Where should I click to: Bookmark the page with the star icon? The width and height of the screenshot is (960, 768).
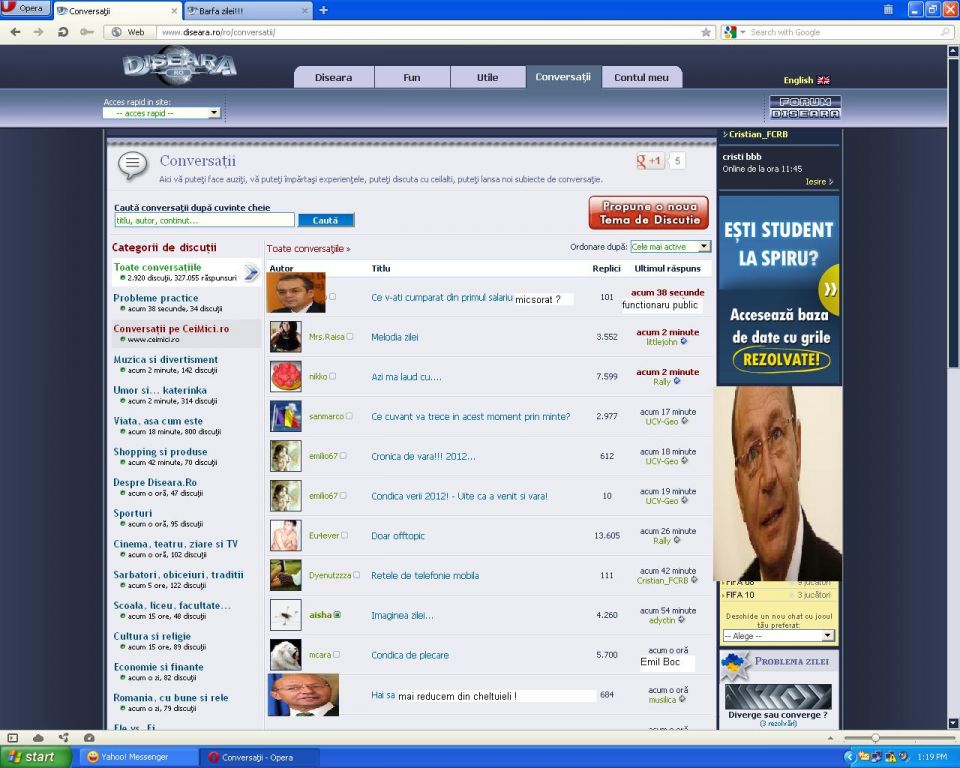(x=706, y=32)
